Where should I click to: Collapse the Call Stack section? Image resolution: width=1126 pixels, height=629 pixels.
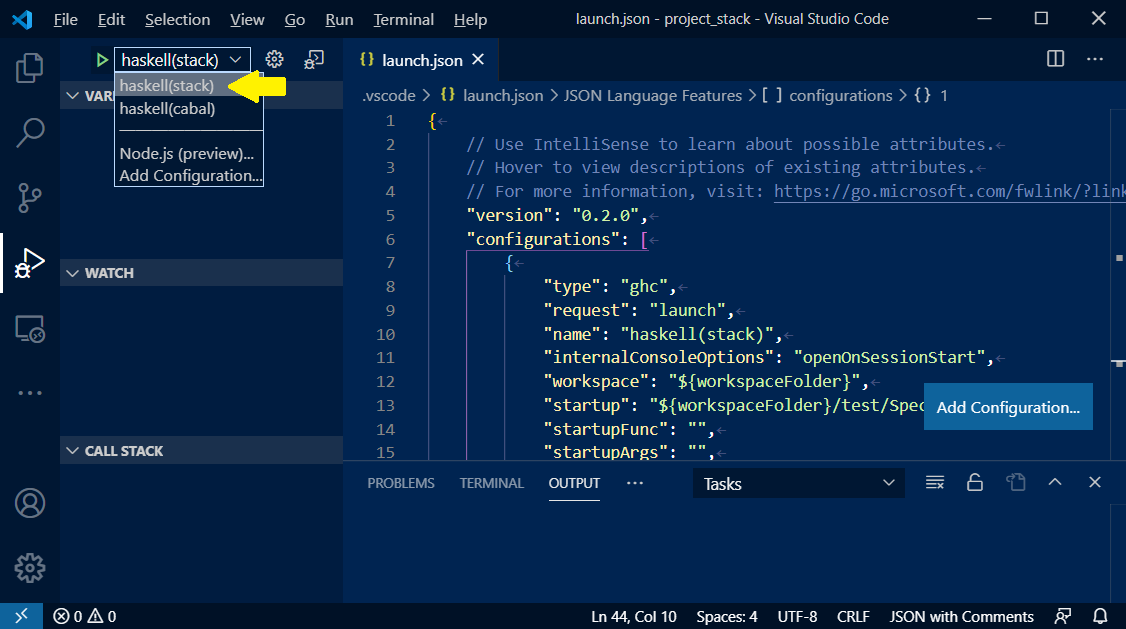202,451
